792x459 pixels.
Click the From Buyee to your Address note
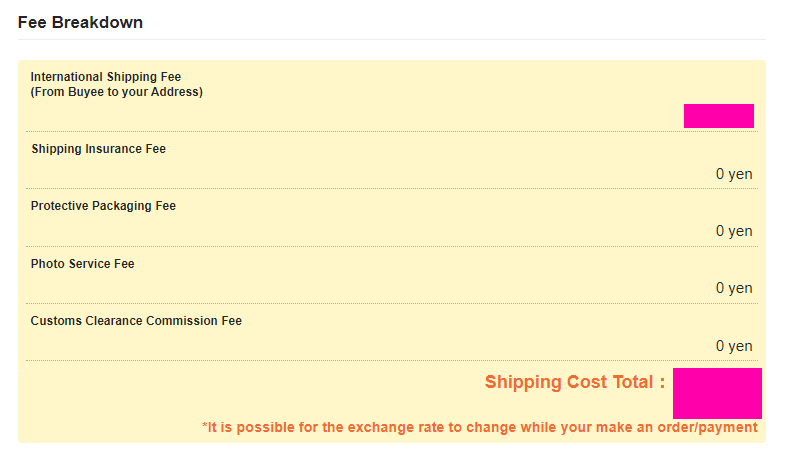(x=117, y=92)
